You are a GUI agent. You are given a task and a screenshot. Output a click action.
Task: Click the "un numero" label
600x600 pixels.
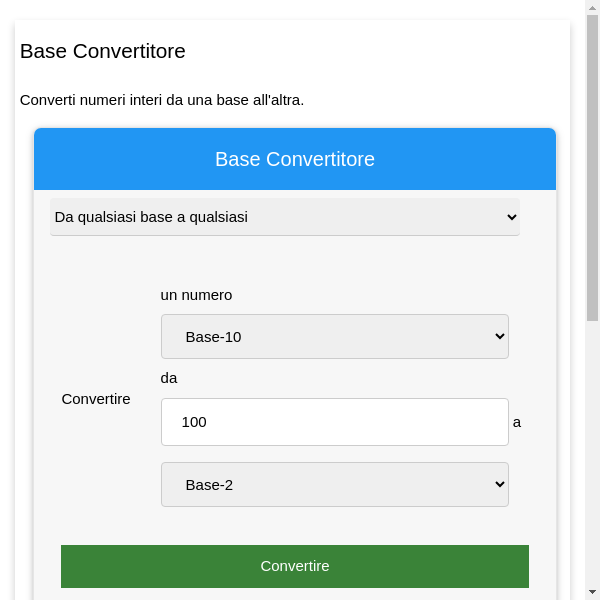(x=197, y=295)
